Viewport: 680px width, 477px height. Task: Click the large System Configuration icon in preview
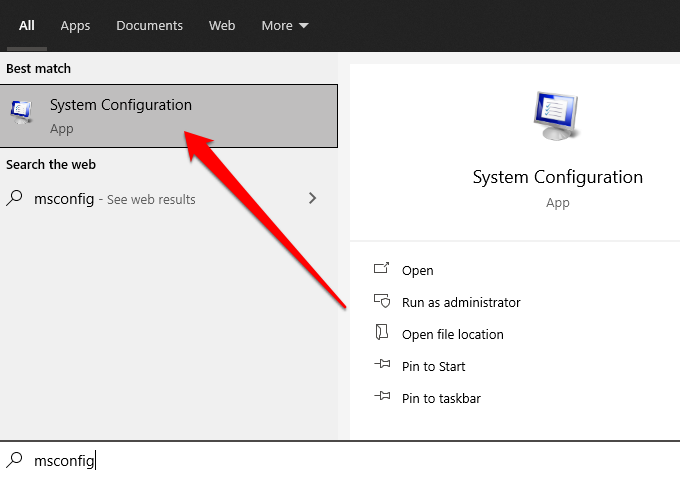point(557,116)
